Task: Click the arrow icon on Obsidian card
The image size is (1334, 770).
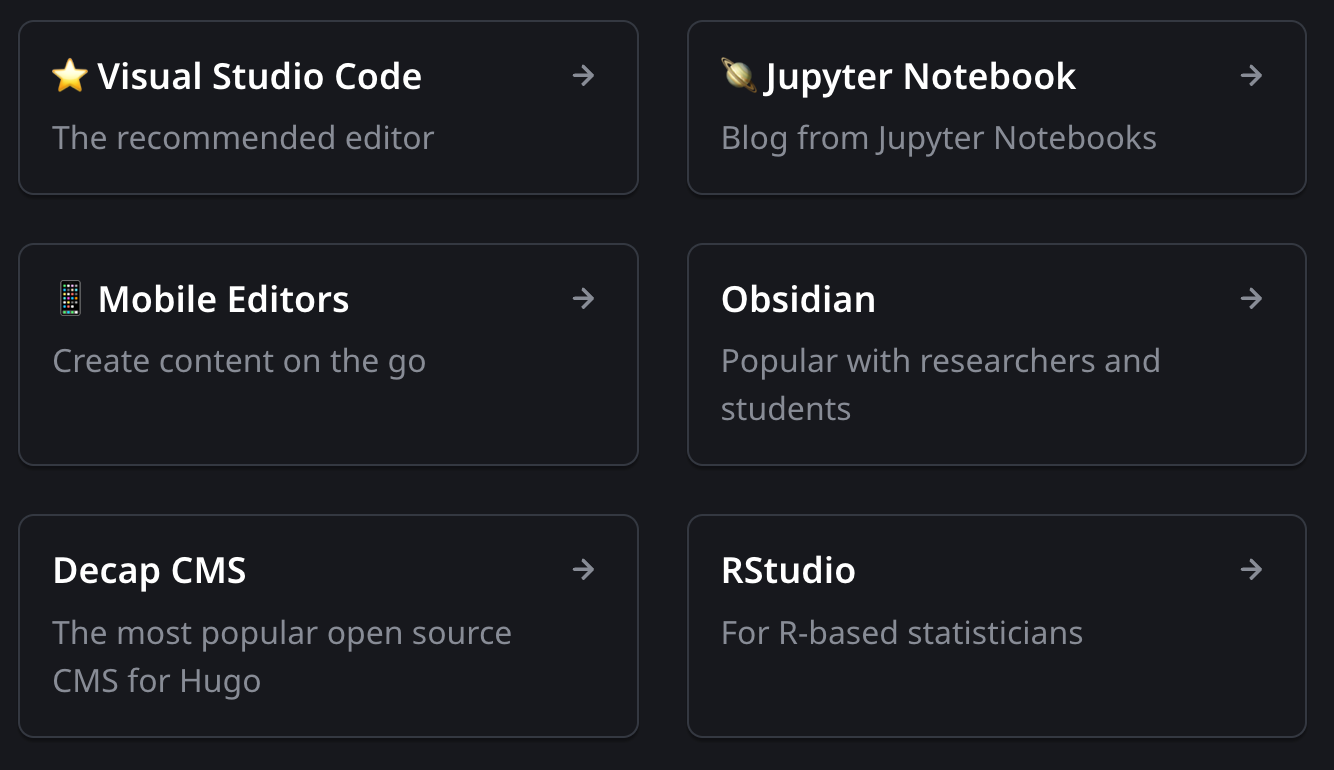Action: [x=1252, y=298]
